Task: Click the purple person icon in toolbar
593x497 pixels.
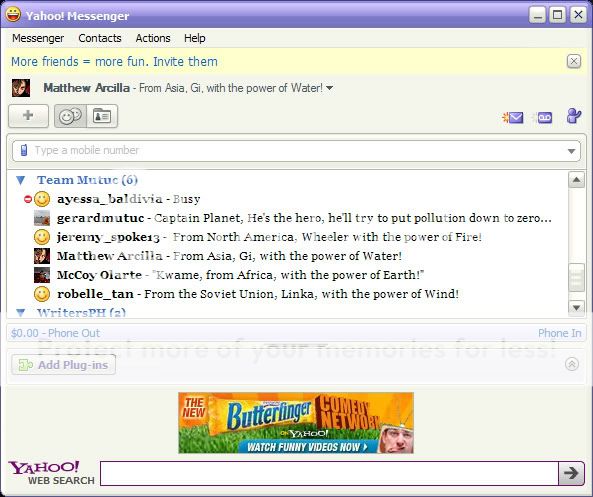Action: pyautogui.click(x=574, y=116)
